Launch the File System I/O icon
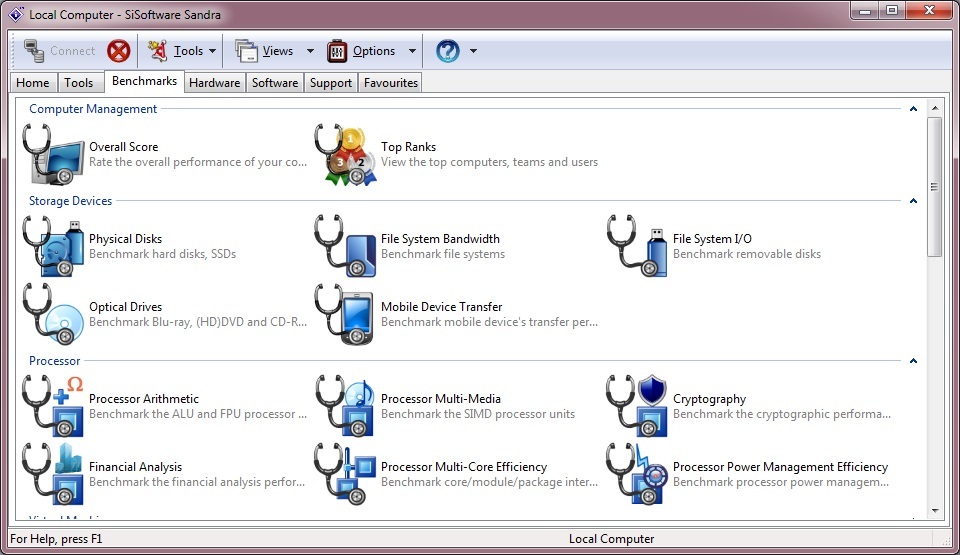Viewport: 960px width, 555px height. click(x=637, y=246)
